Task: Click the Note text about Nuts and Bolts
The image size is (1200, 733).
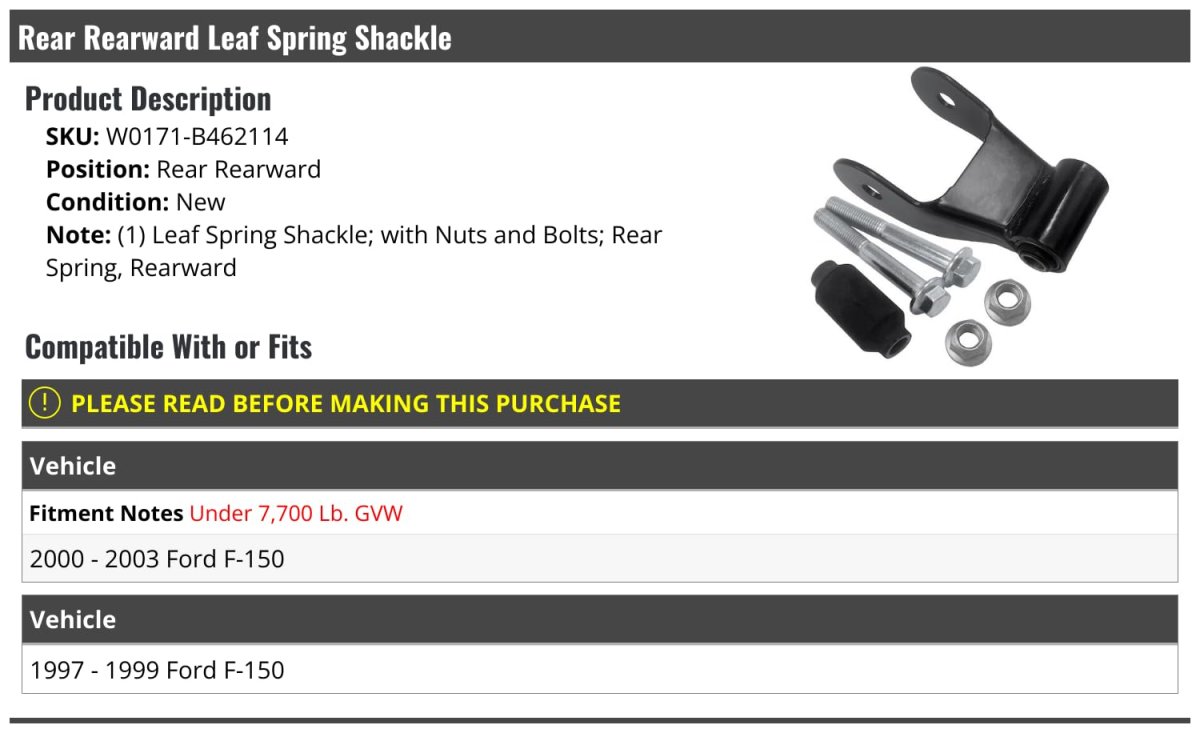Action: tap(354, 251)
